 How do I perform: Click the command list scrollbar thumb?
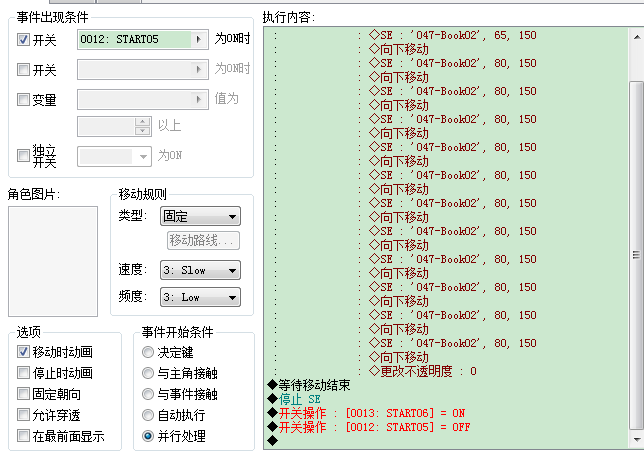tap(637, 255)
